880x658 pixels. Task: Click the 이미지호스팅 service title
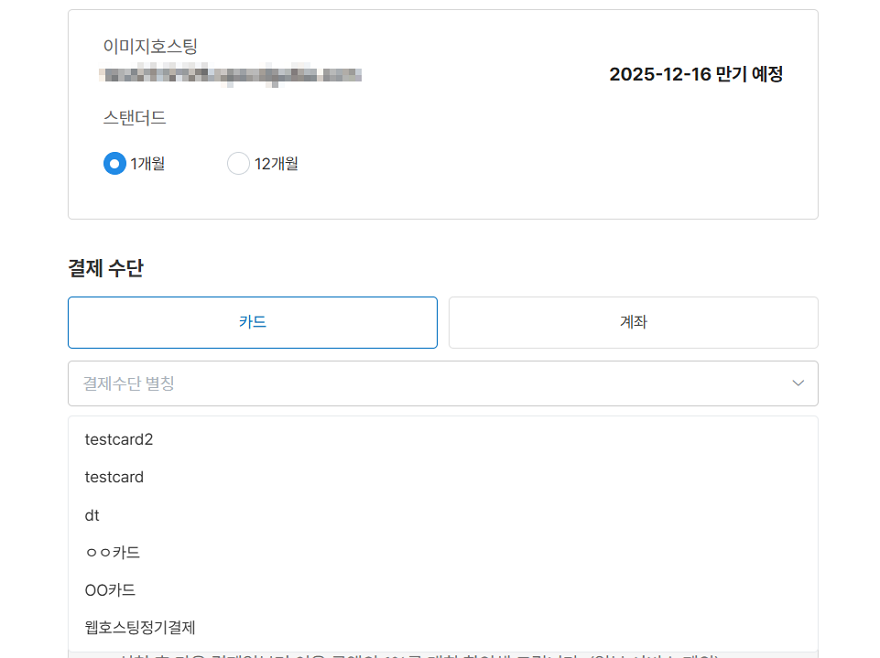[150, 46]
